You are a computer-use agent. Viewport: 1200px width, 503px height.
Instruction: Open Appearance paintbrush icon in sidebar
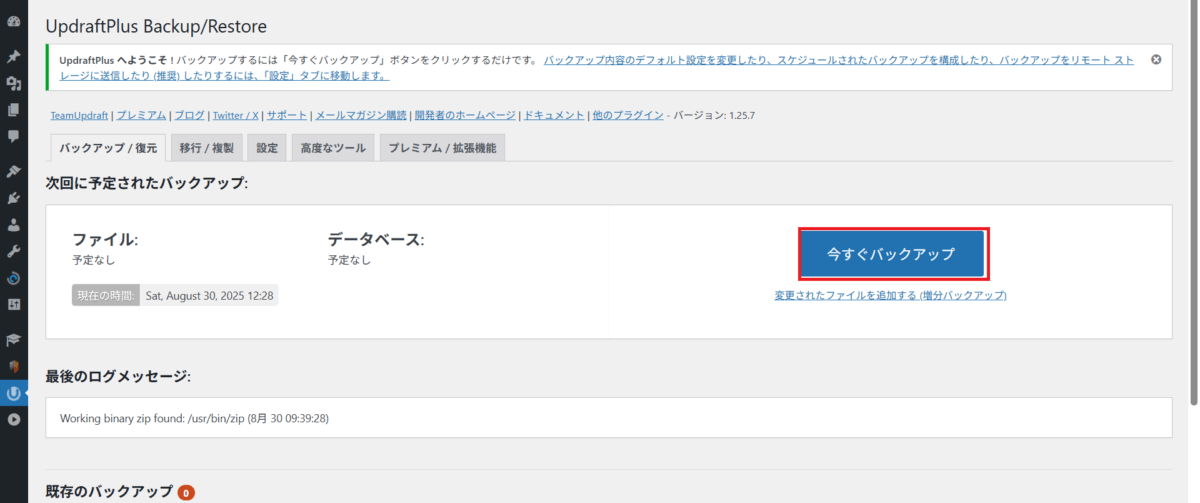click(x=13, y=172)
